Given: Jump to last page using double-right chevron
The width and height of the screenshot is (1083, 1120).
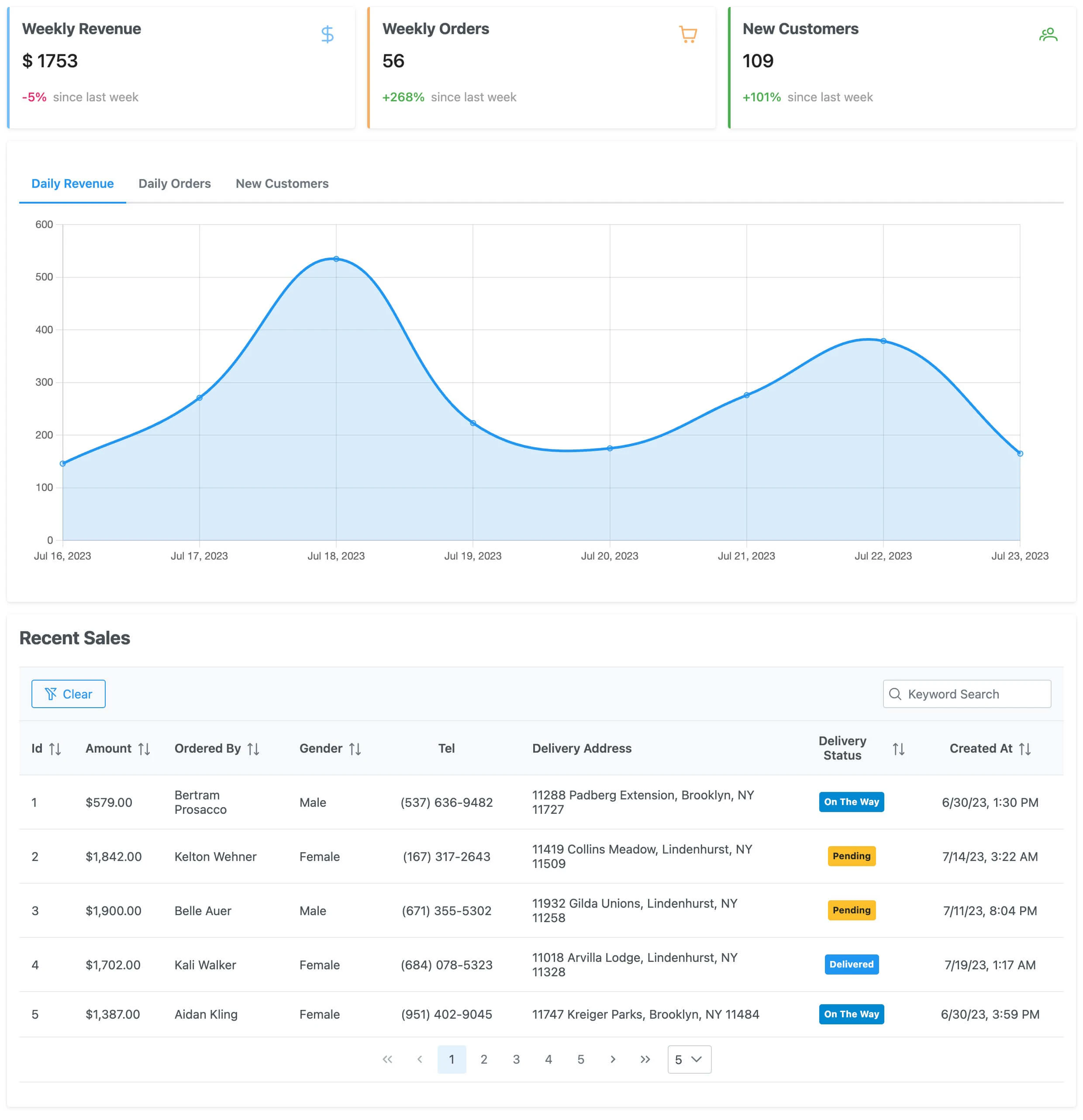Looking at the screenshot, I should (x=645, y=1059).
